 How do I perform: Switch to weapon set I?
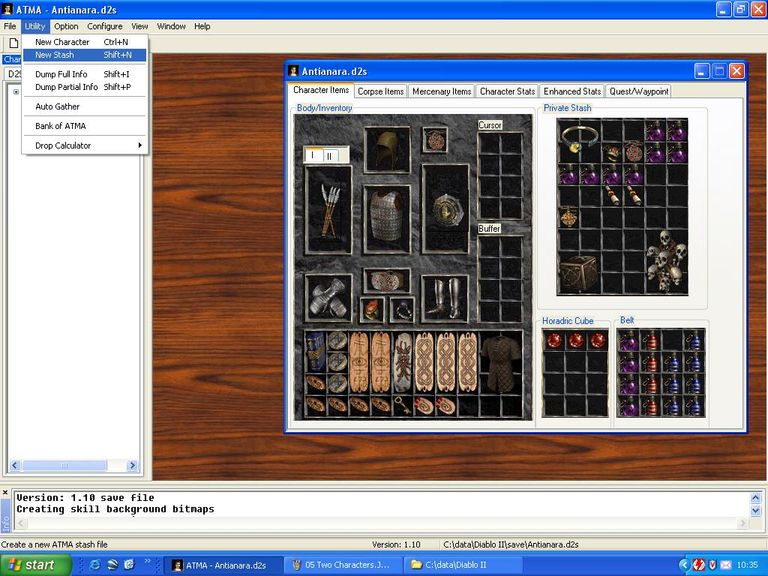click(312, 155)
